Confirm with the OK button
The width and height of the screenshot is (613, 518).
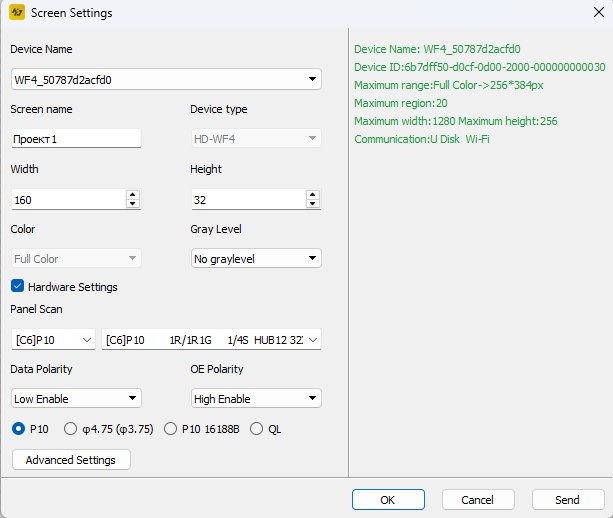(388, 500)
